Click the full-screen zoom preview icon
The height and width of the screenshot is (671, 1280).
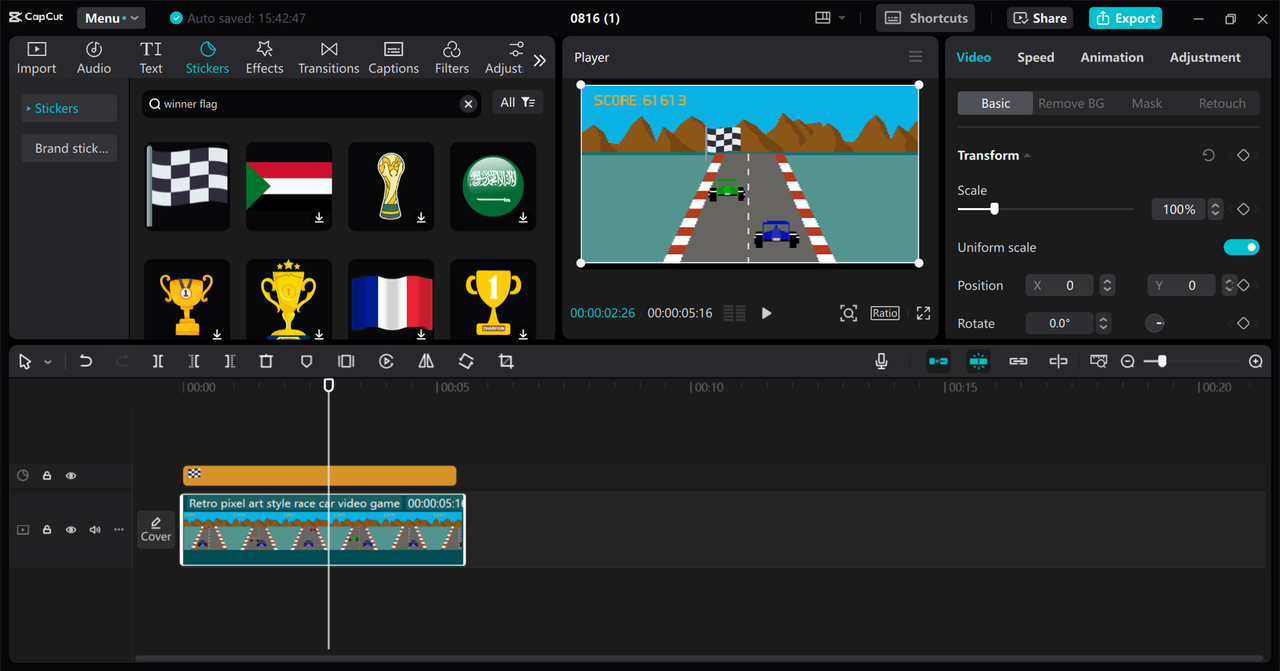848,313
